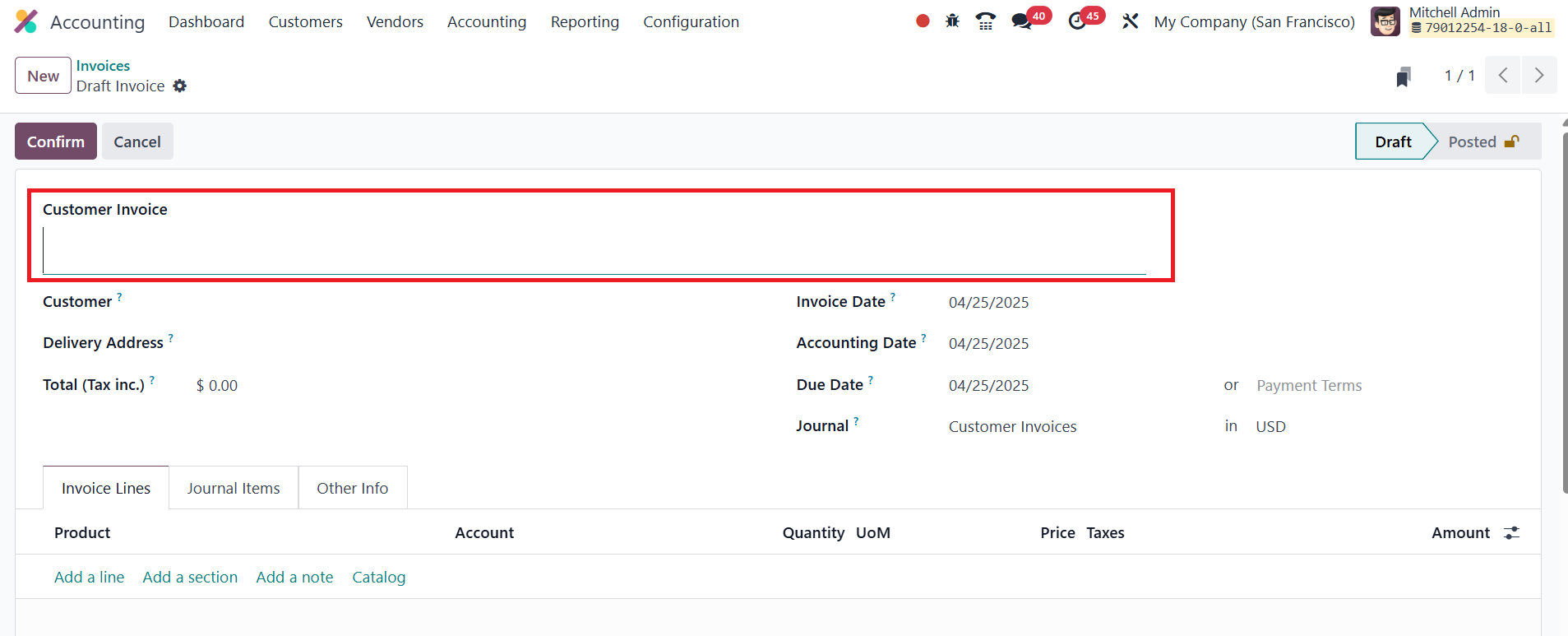Click the Account column header
The image size is (1568, 636).
484,533
